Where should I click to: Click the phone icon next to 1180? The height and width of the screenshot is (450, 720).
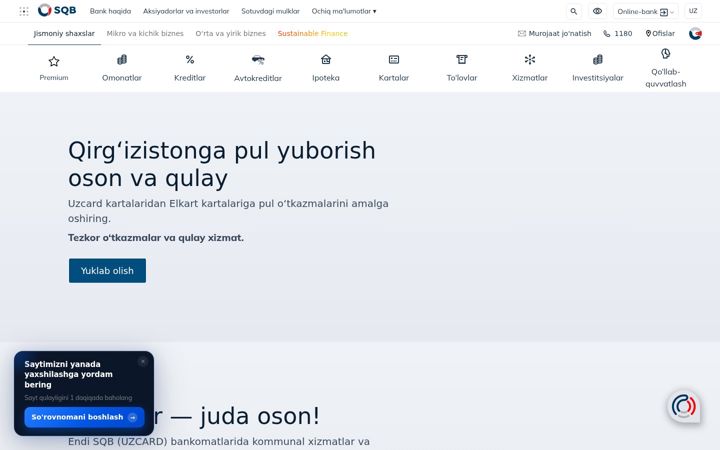pos(607,34)
